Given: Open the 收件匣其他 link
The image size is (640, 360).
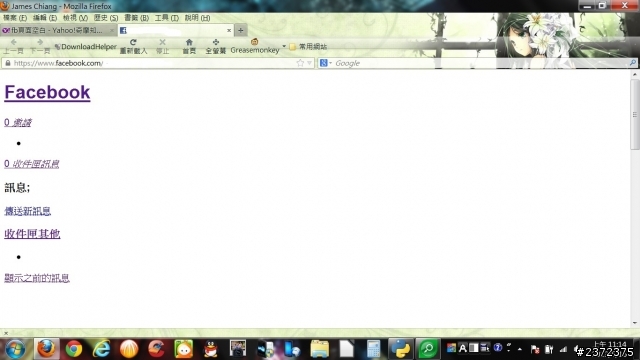Looking at the screenshot, I should pyautogui.click(x=32, y=234).
